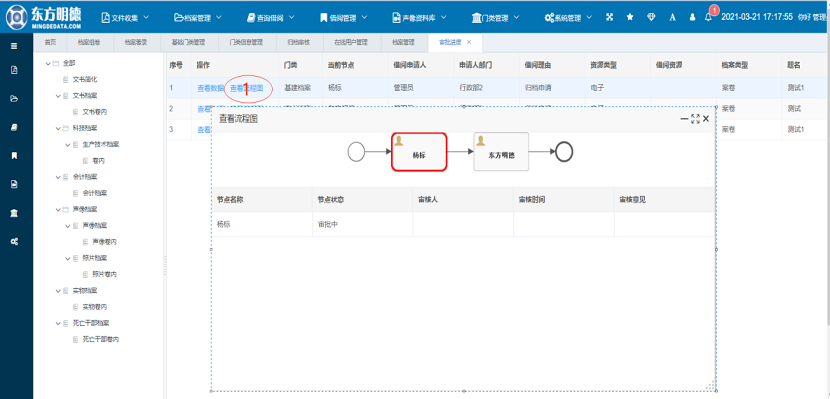Click the 查看流程图 link in row 1
The width and height of the screenshot is (830, 399).
[x=246, y=88]
